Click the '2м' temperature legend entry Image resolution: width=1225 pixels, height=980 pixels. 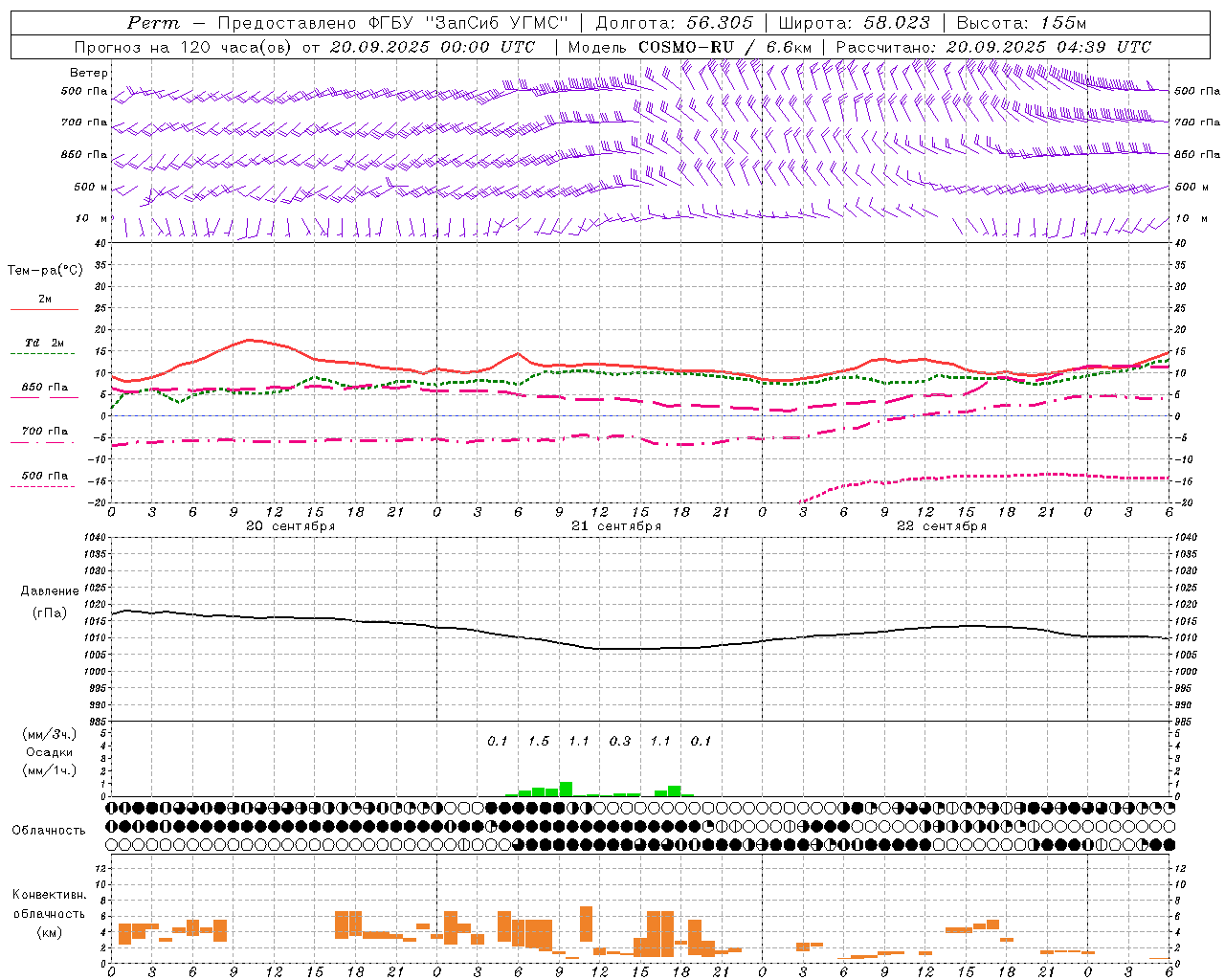[x=45, y=299]
